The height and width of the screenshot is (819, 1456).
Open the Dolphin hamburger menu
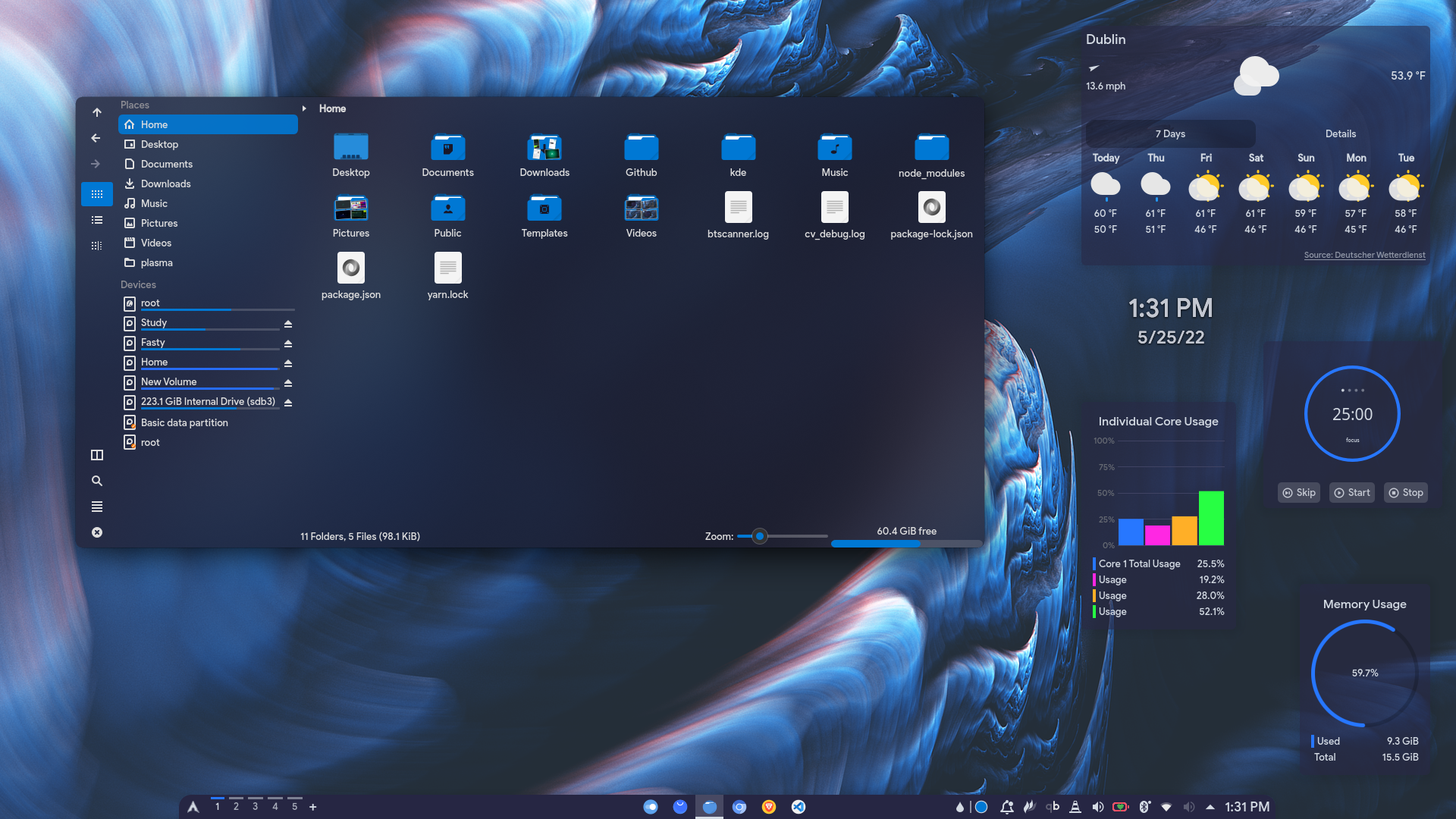(x=97, y=507)
